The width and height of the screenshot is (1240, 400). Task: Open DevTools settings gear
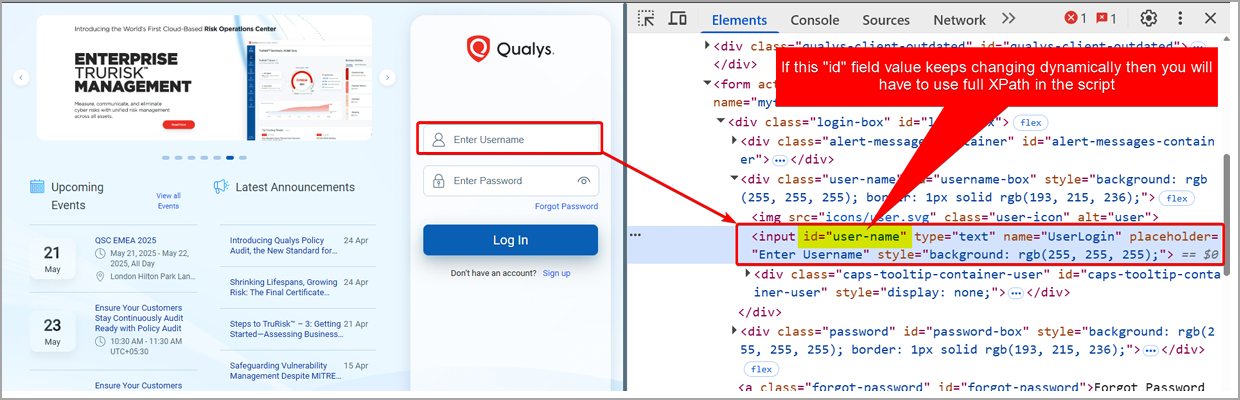tap(1149, 18)
